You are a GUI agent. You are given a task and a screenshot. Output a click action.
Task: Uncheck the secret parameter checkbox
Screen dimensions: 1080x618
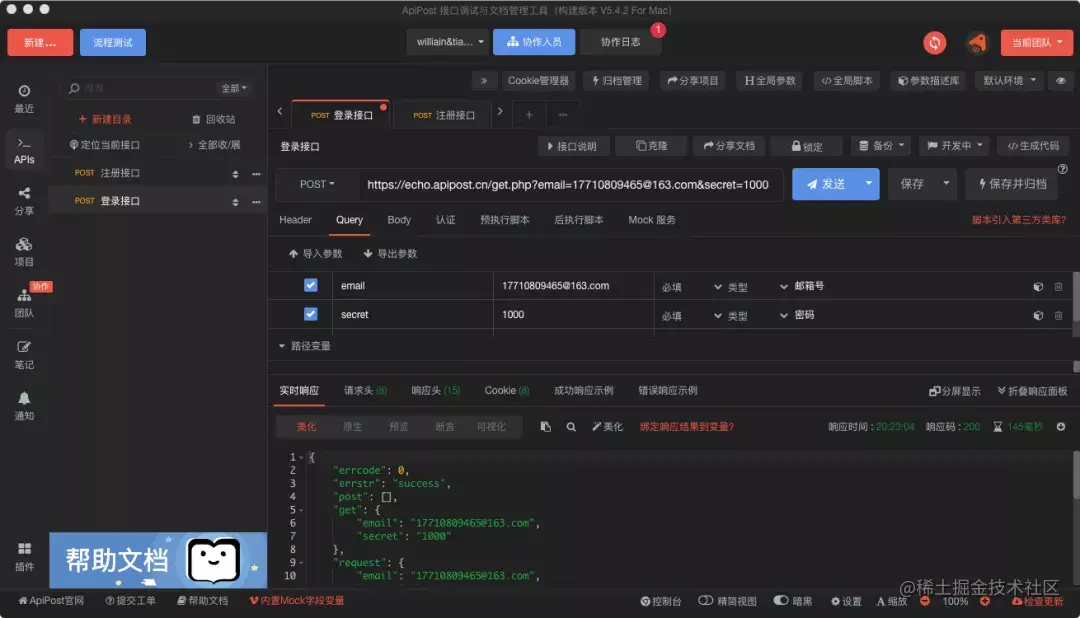click(x=311, y=314)
